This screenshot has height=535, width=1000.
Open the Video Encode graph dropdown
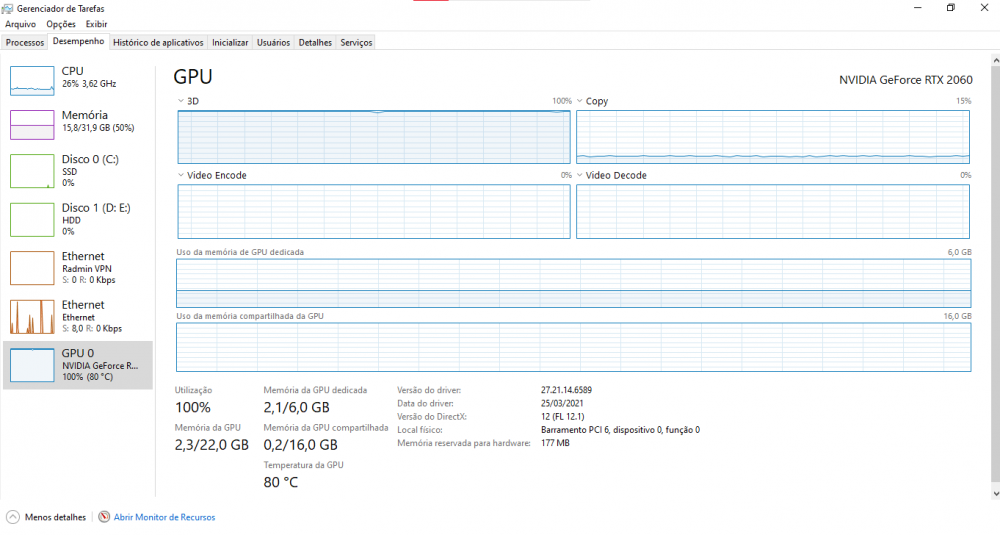(x=181, y=175)
